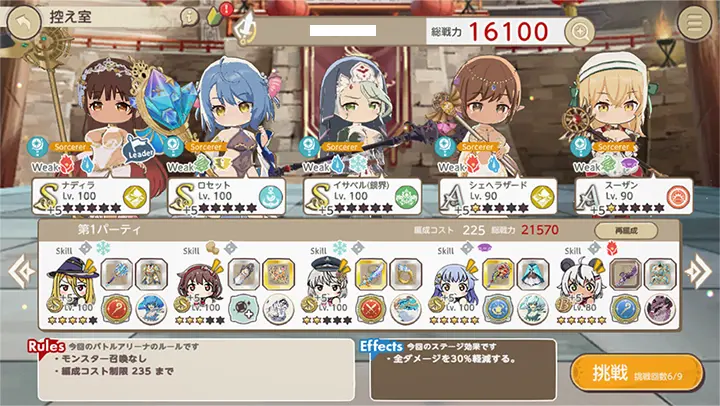Select the red staff skill icon
This screenshot has height=406, width=720.
point(116,309)
